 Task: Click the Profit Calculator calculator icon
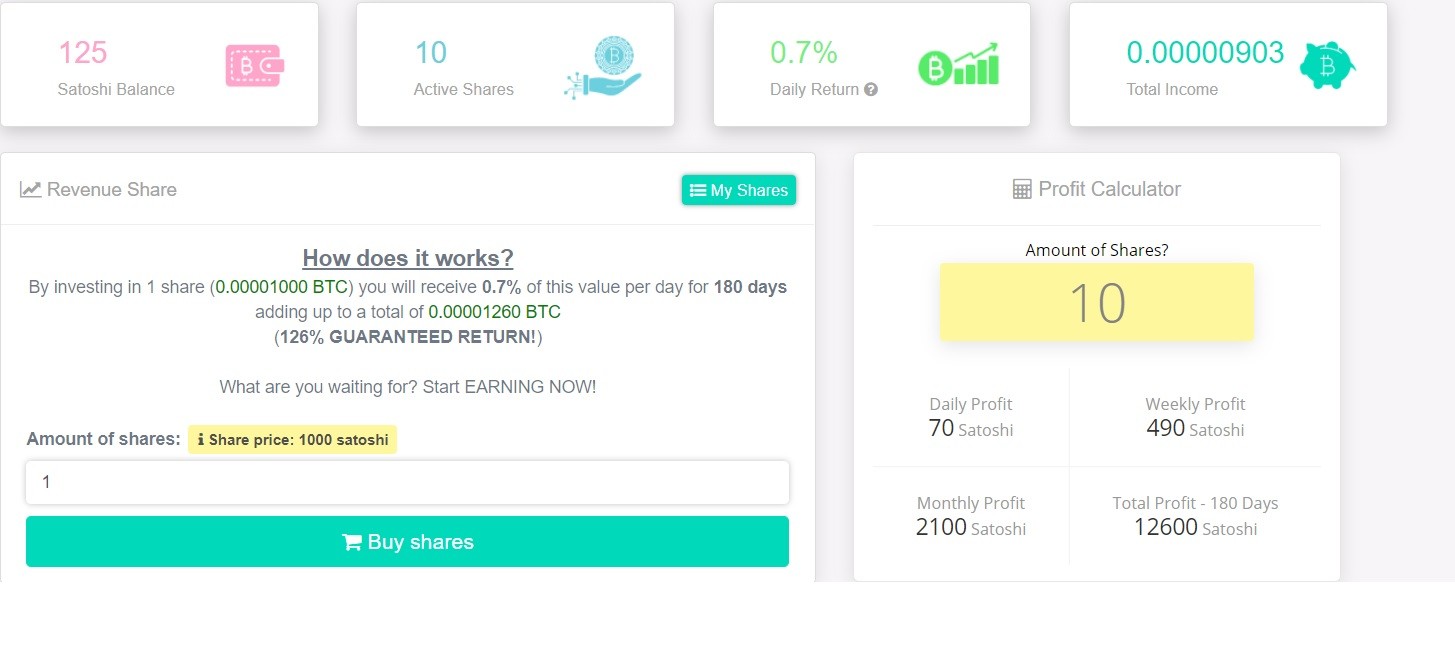pos(1022,189)
